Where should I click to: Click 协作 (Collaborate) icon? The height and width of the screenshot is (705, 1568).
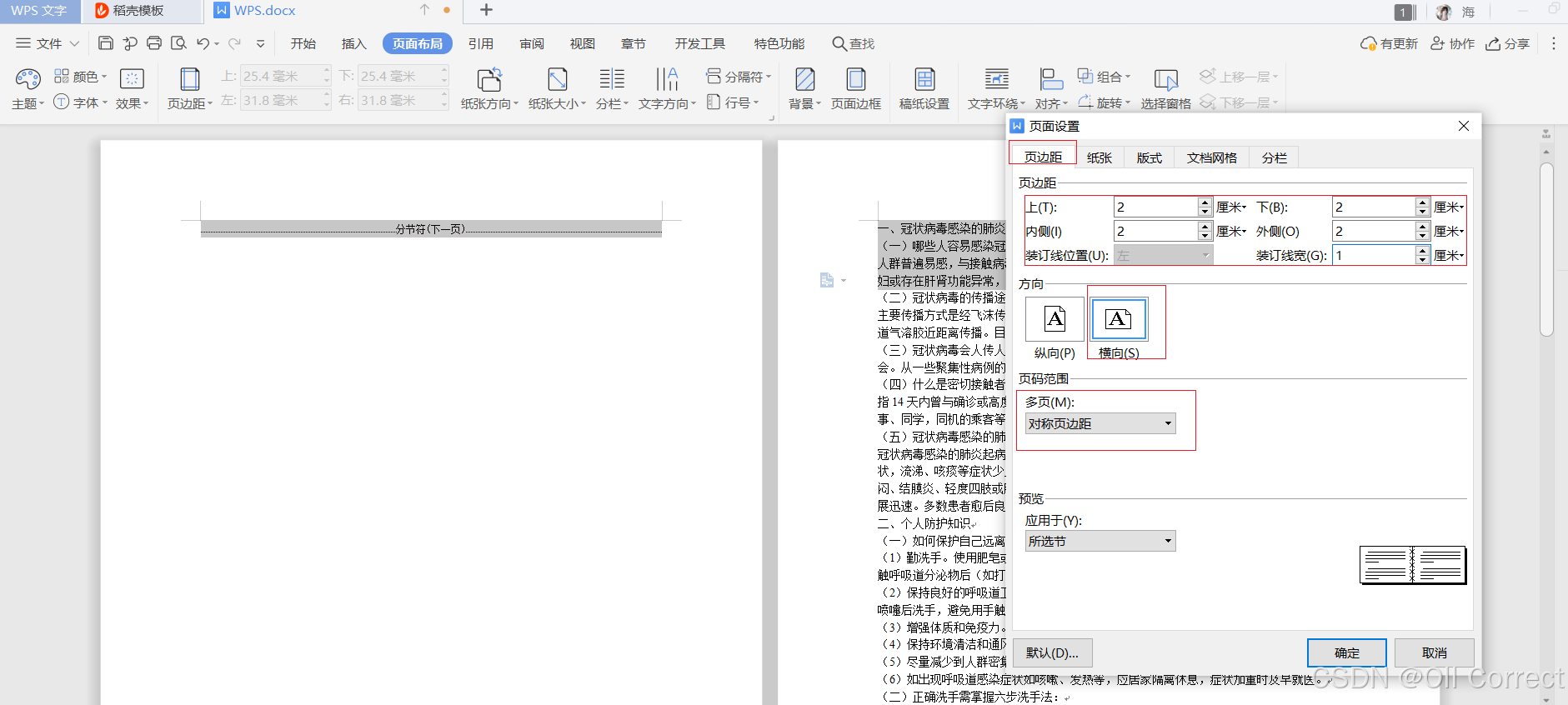pyautogui.click(x=1452, y=43)
